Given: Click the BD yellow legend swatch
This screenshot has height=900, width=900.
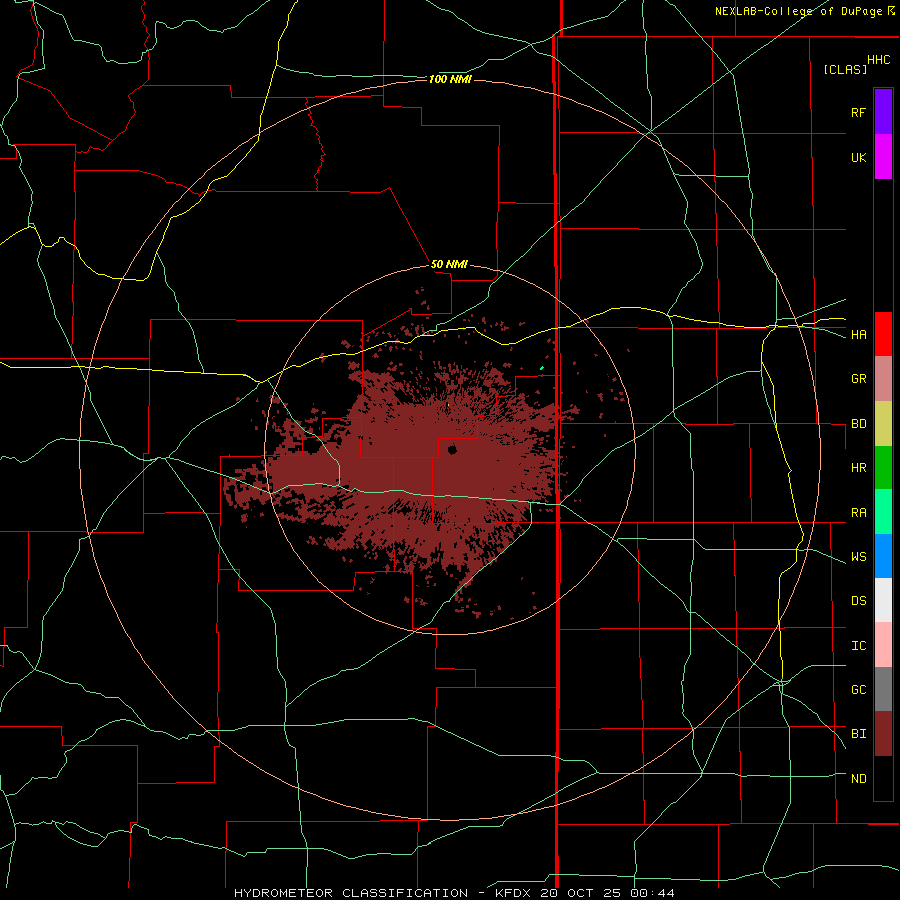Looking at the screenshot, I should pos(883,424).
